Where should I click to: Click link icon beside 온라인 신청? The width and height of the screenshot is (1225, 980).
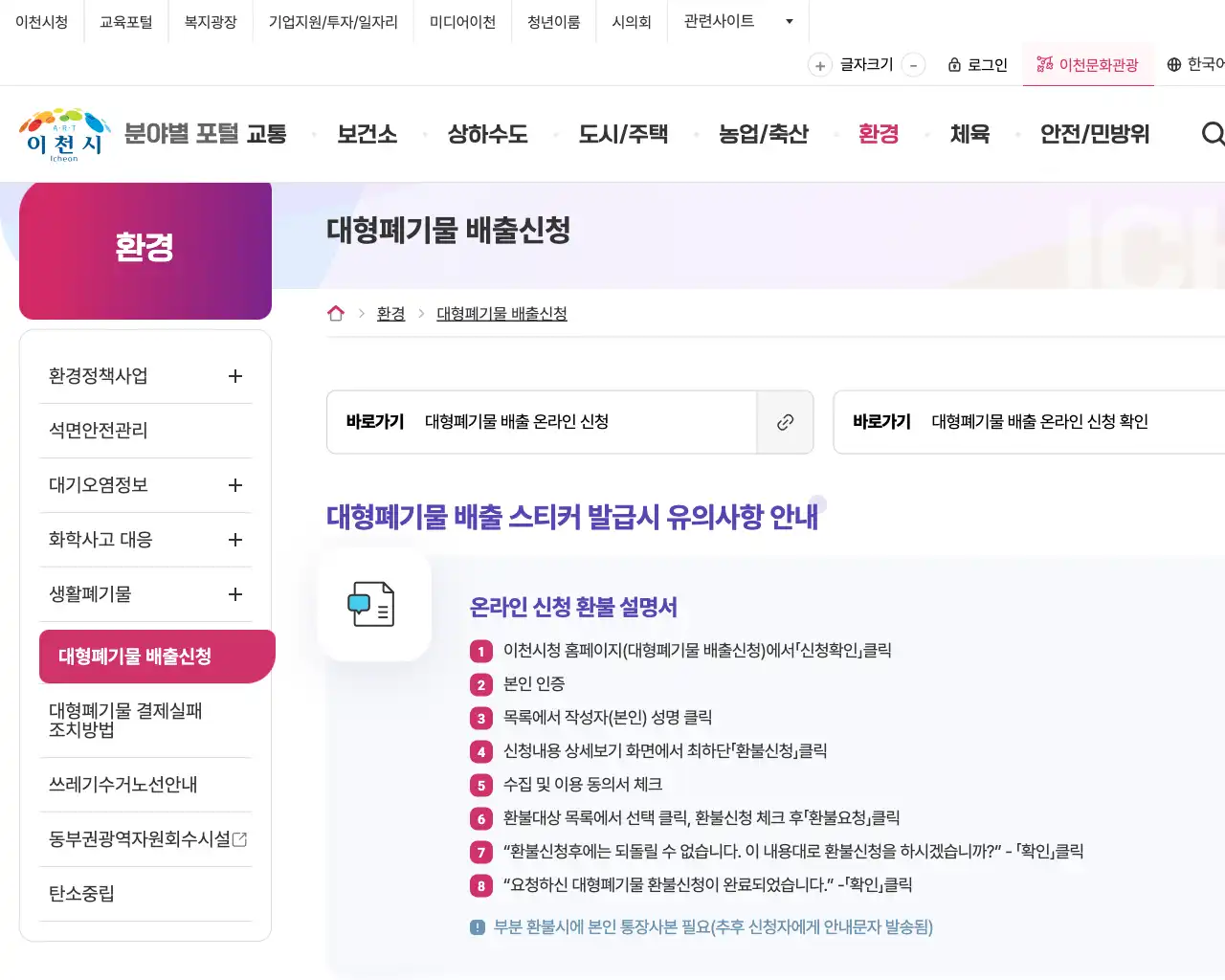coord(785,422)
